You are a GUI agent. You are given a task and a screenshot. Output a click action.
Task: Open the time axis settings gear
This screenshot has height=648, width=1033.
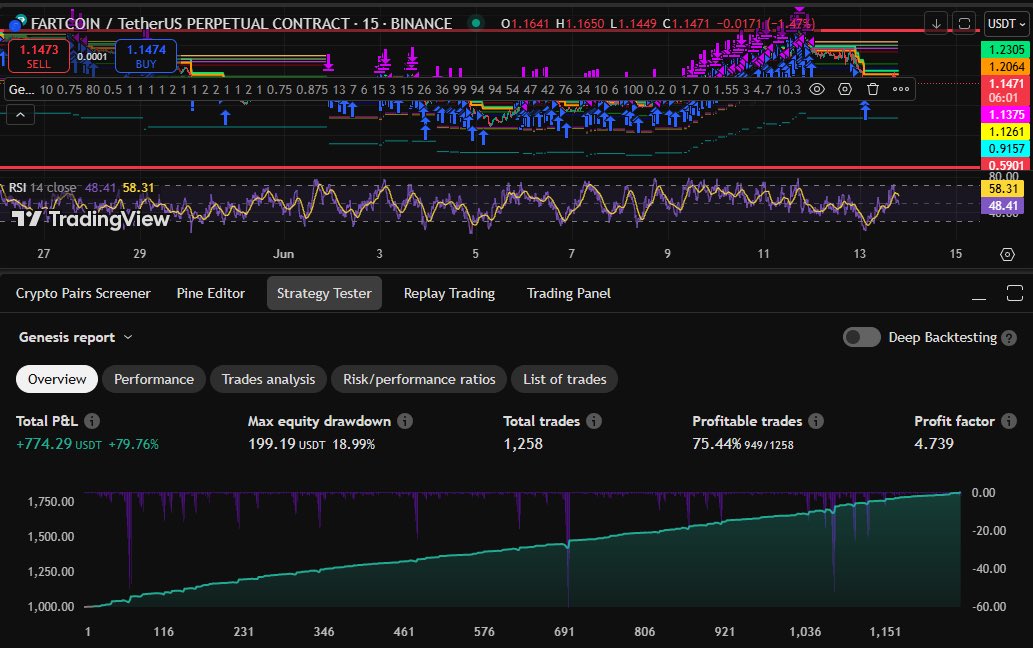[x=1007, y=254]
